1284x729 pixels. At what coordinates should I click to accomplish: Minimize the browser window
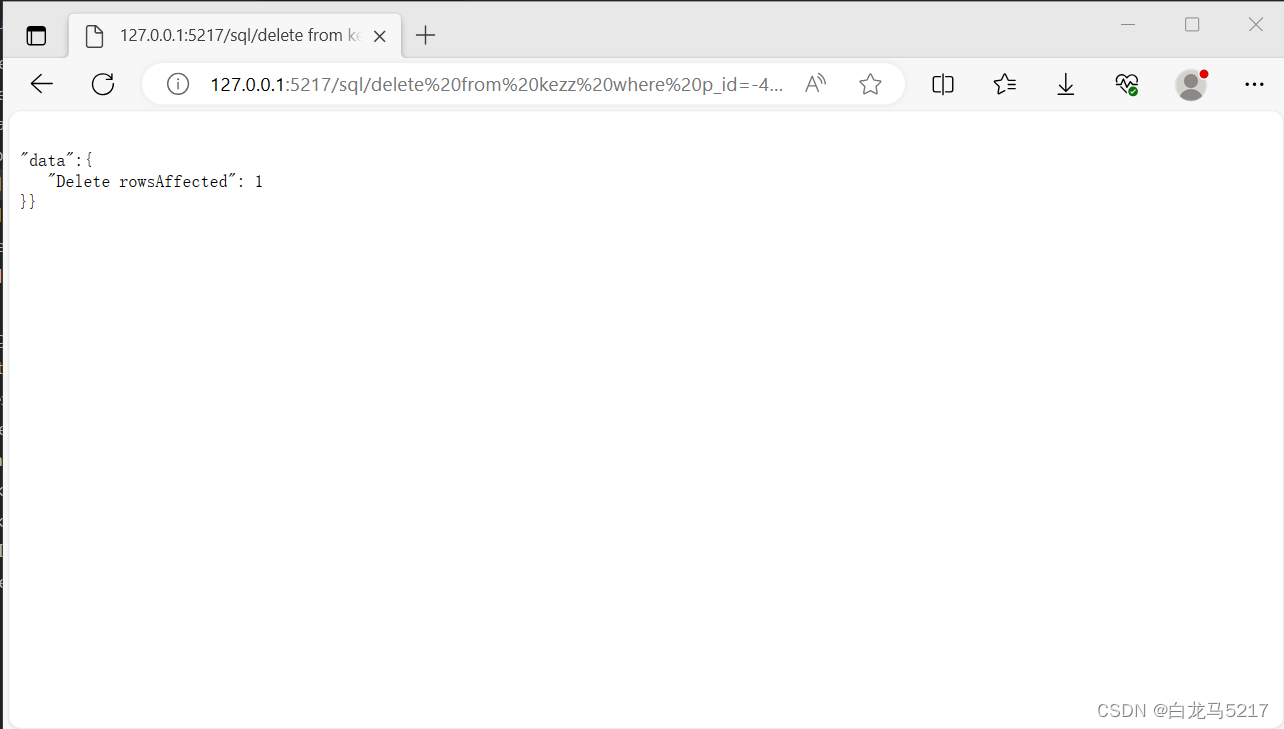[1128, 24]
